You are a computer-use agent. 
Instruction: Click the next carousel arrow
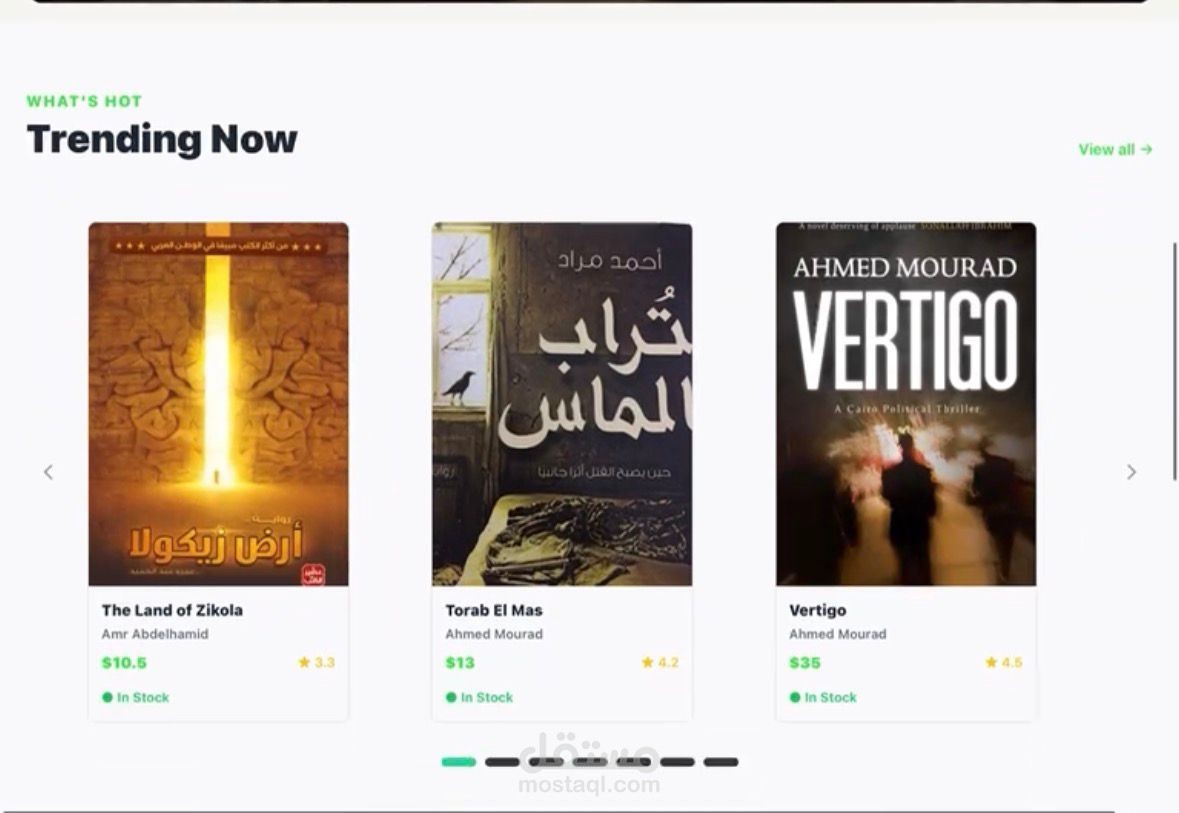[x=1131, y=472]
